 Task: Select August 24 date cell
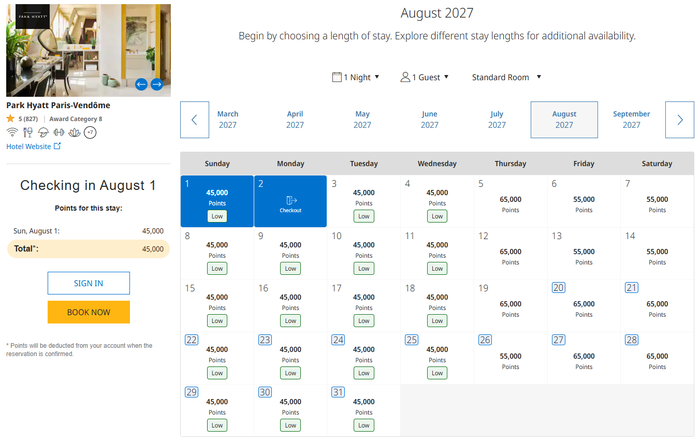point(364,358)
